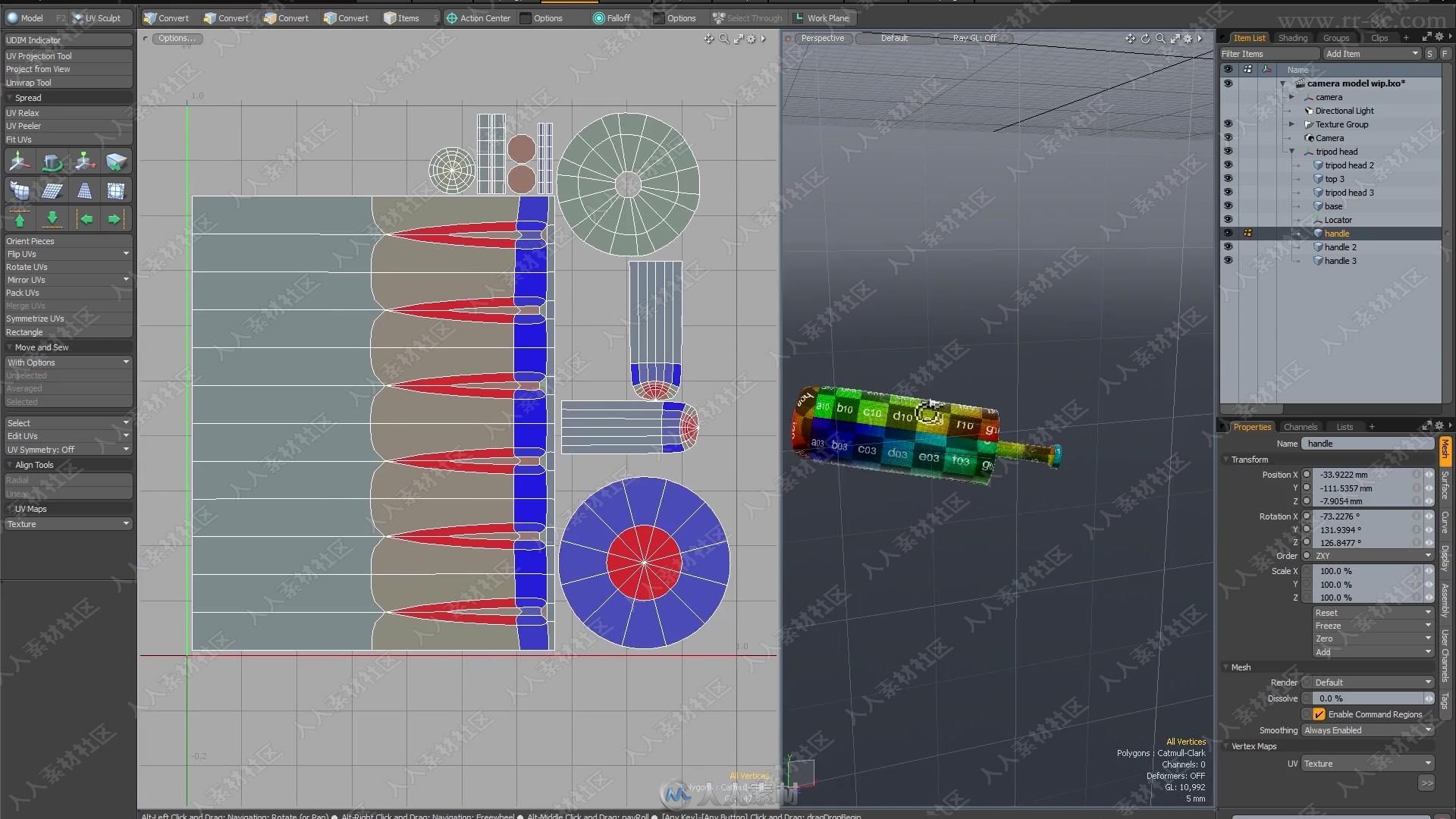
Task: Click the Name field containing handle
Action: coord(1367,444)
